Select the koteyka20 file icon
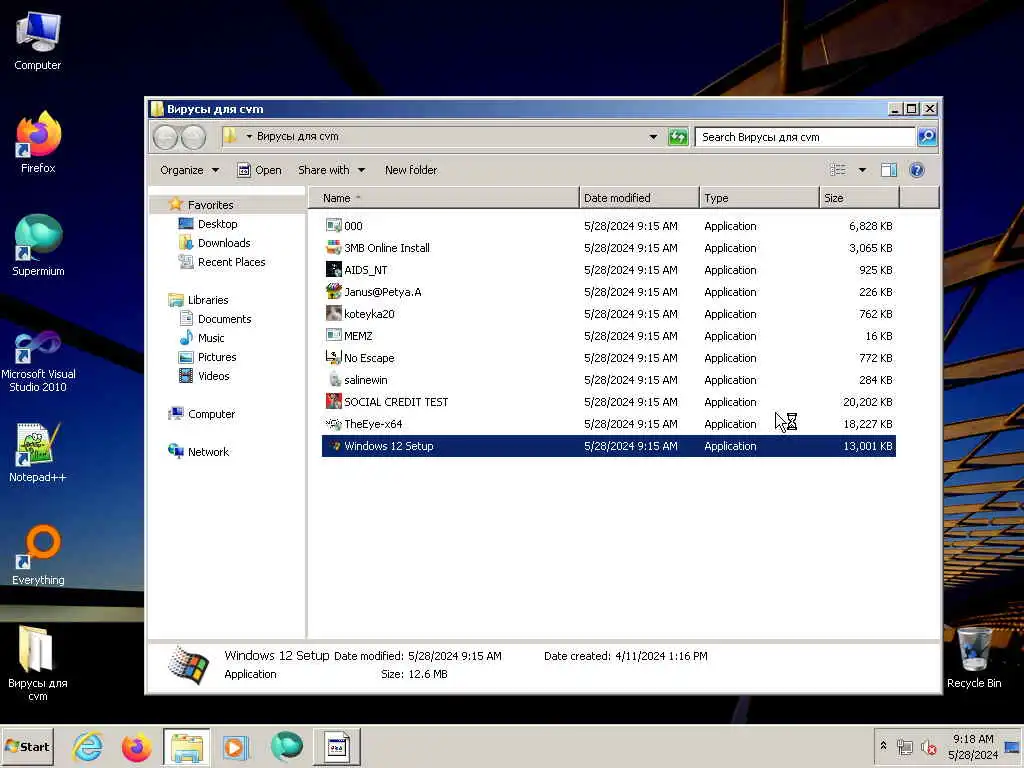The image size is (1024, 768). [334, 313]
